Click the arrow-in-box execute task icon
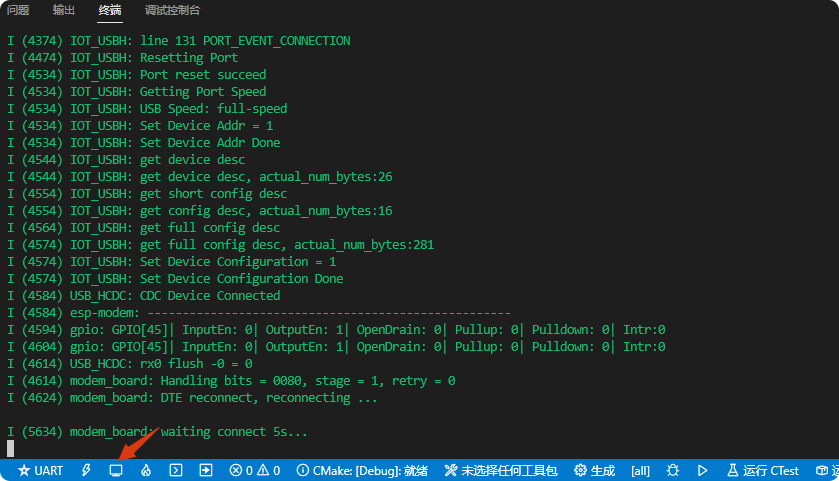The image size is (839, 481). [205, 470]
